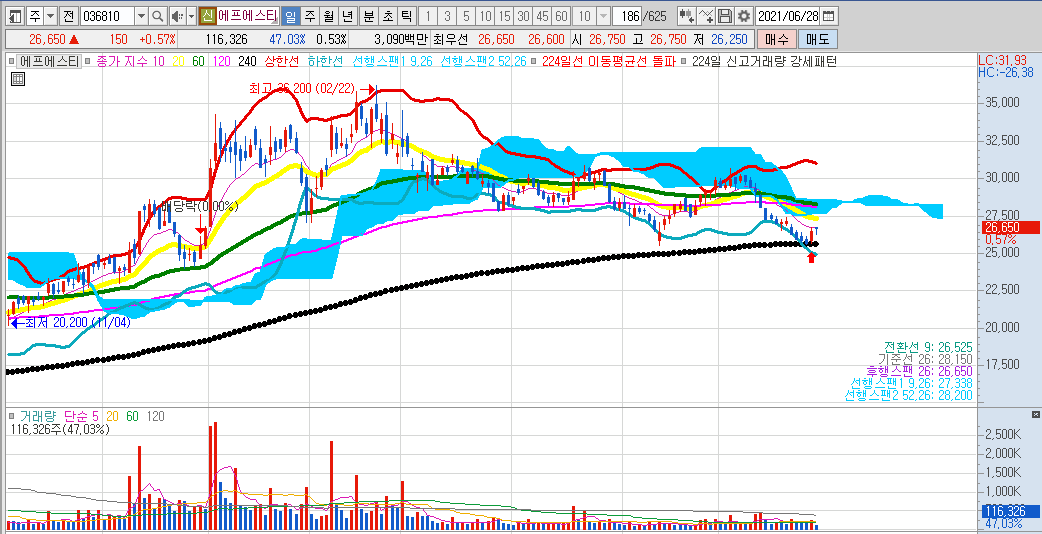Click the 선행스팬1 9,26 legend label
This screenshot has height=534, width=1042.
[x=393, y=61]
